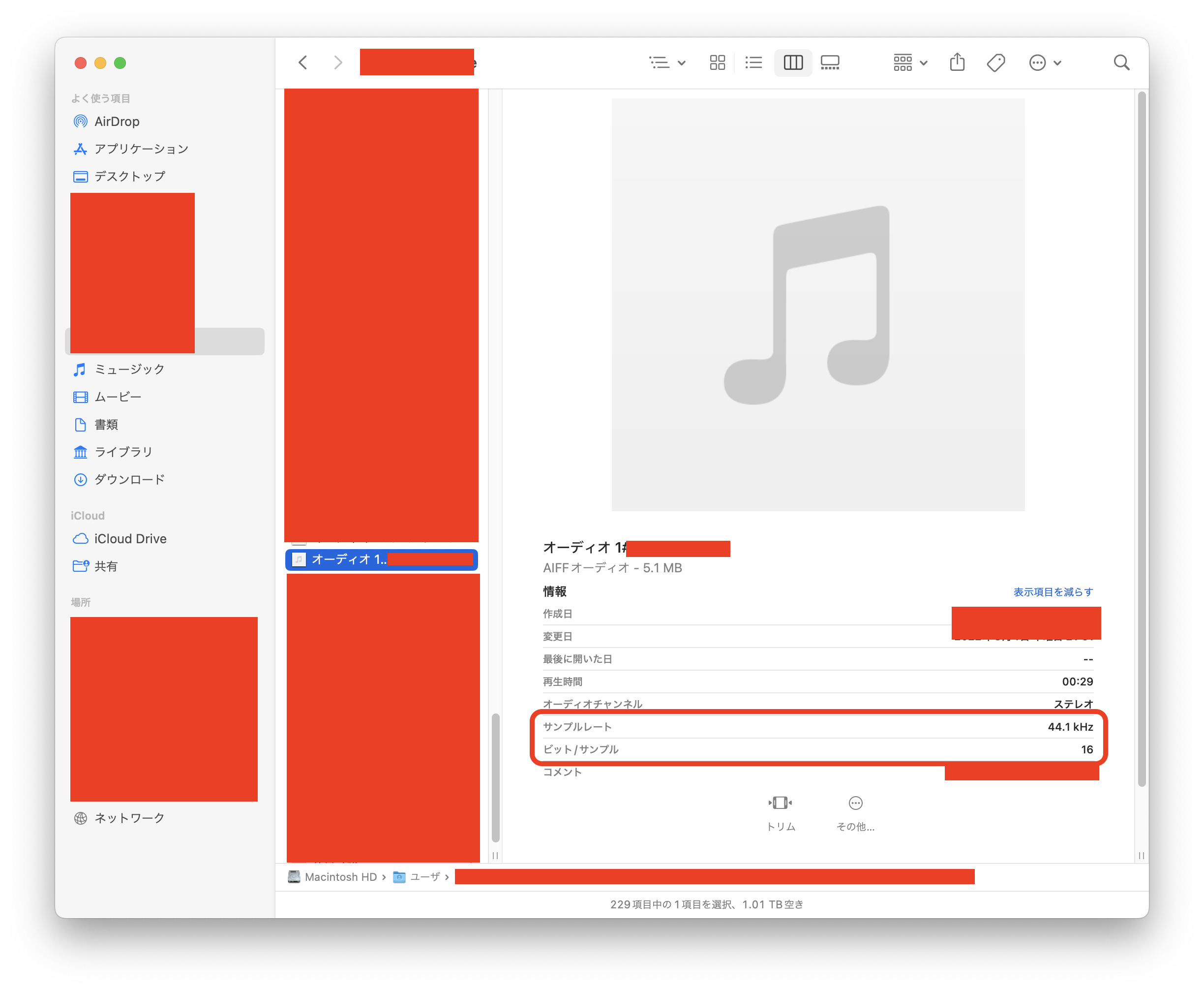This screenshot has width=1204, height=991.
Task: Select ミュージック in the sidebar
Action: (x=129, y=370)
